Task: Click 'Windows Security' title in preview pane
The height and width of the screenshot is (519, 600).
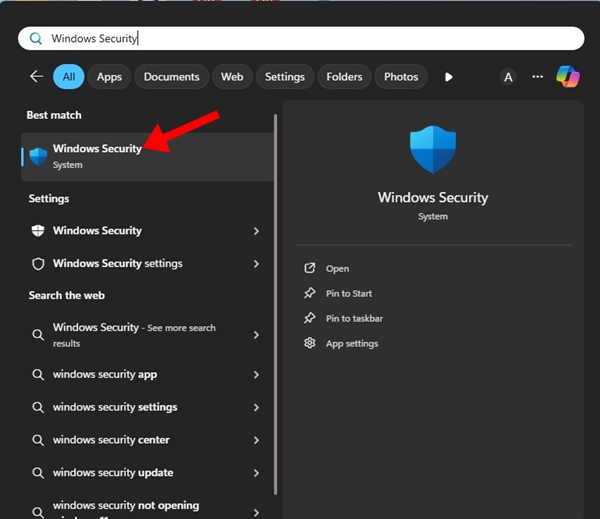Action: (x=433, y=198)
